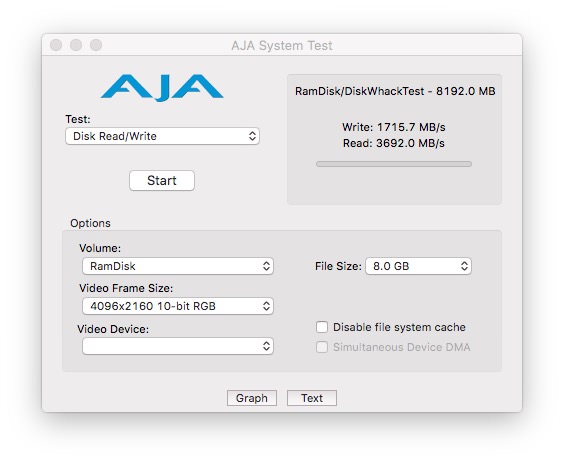Screen dimensions: 564x462
Task: Click the AJA logo
Action: 162,87
